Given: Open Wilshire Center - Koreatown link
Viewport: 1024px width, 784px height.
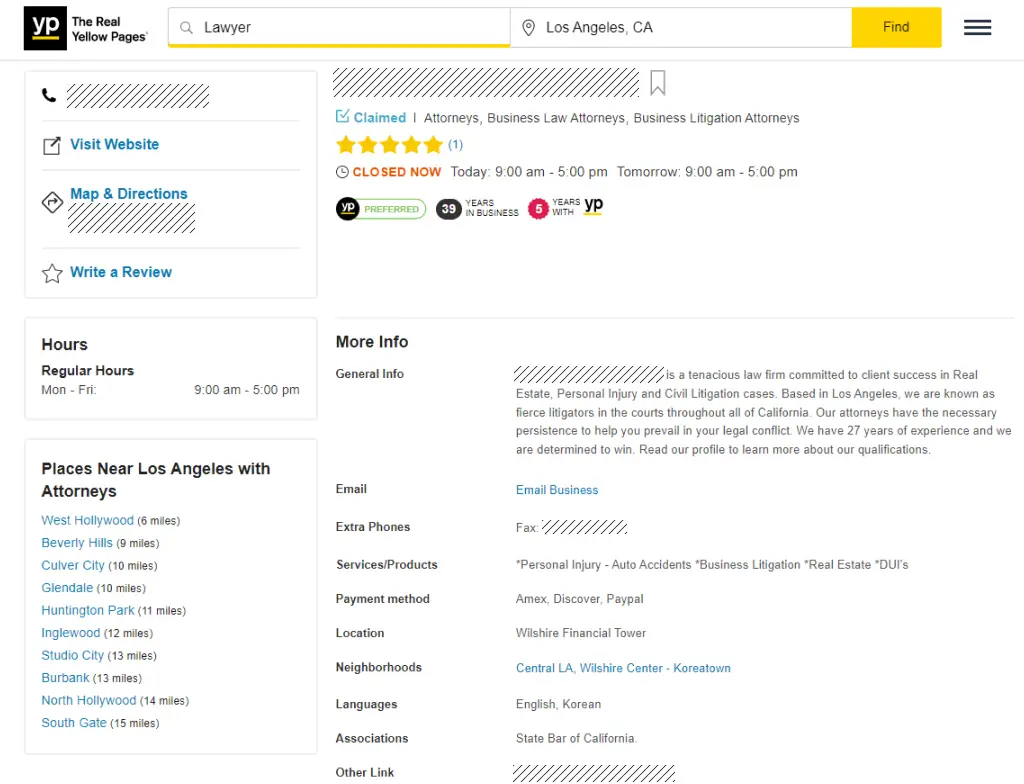Looking at the screenshot, I should 655,668.
